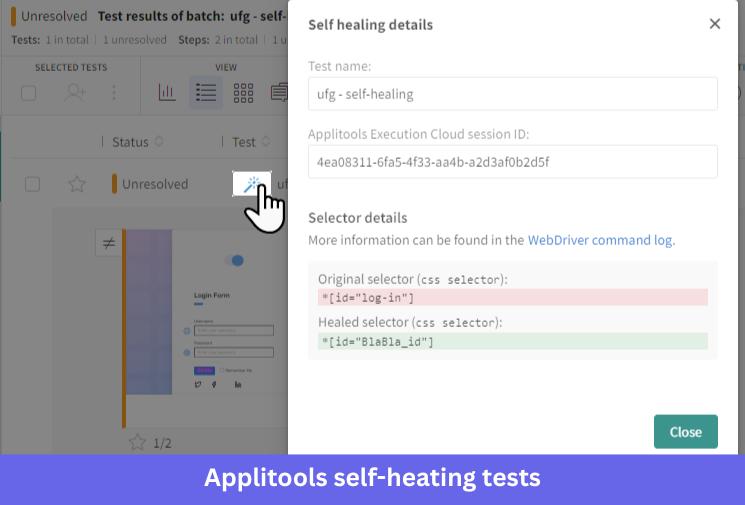
Task: Sort by the Test column
Action: click(x=251, y=142)
